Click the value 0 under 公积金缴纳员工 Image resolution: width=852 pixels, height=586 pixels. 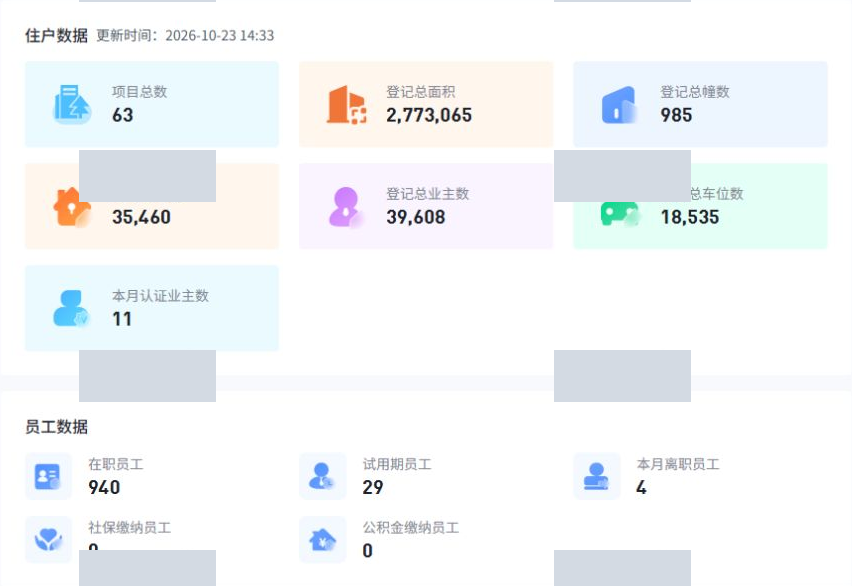(368, 551)
